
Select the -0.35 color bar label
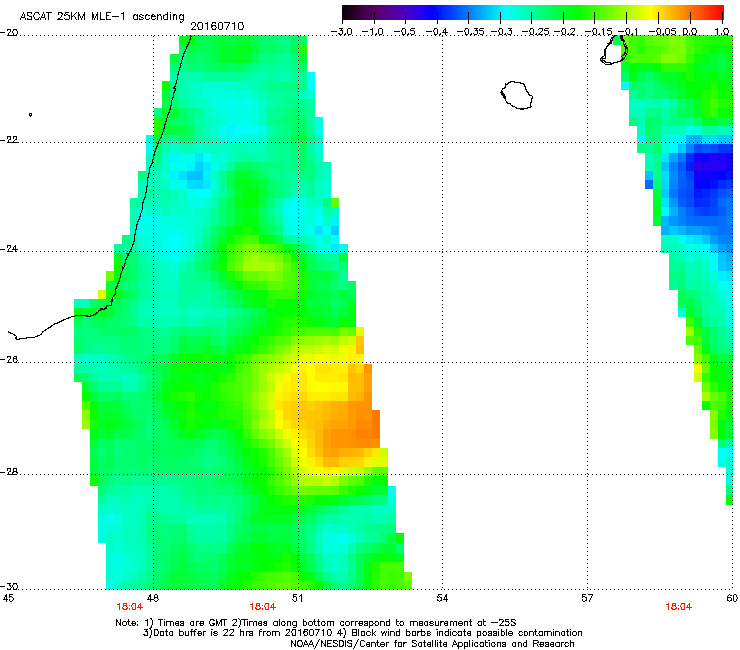point(471,32)
